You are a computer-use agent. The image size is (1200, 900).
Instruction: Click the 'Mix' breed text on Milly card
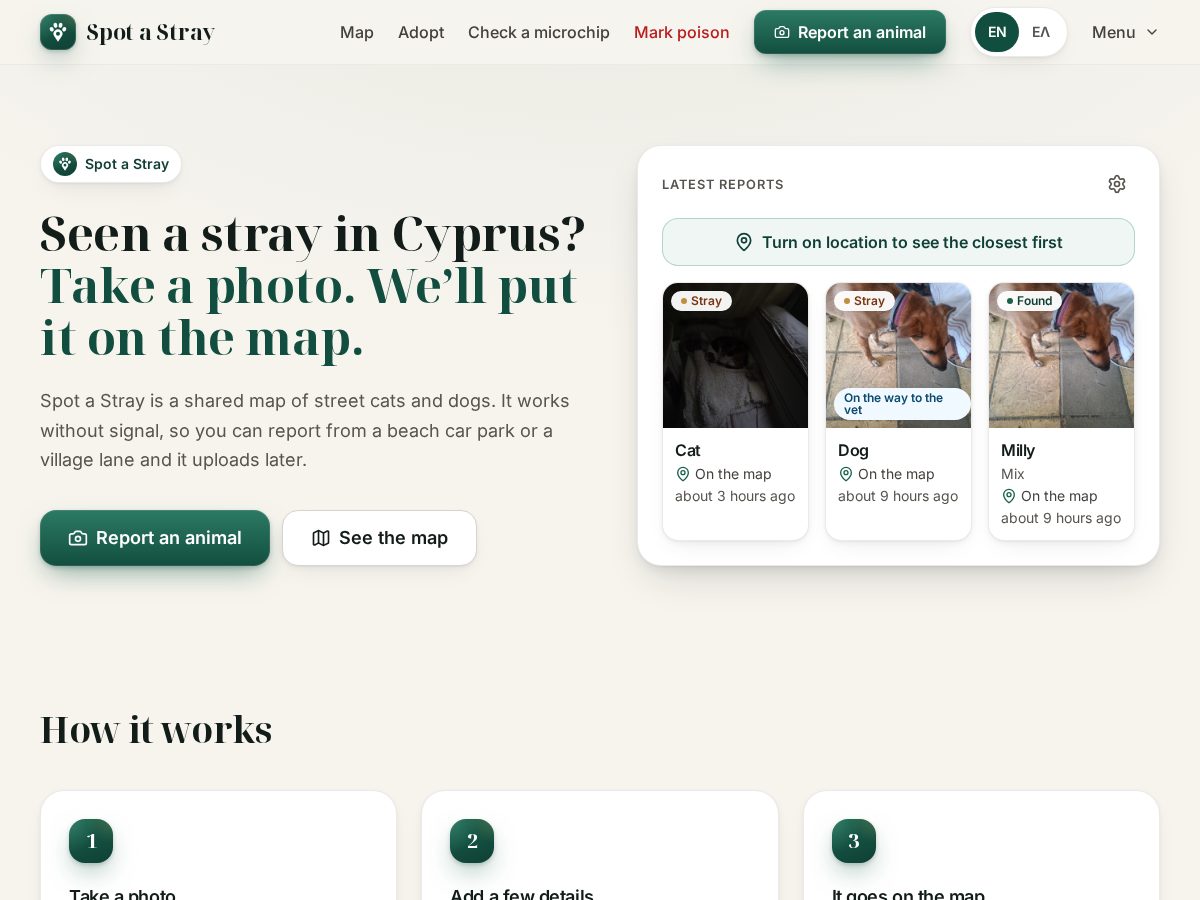pos(1013,474)
